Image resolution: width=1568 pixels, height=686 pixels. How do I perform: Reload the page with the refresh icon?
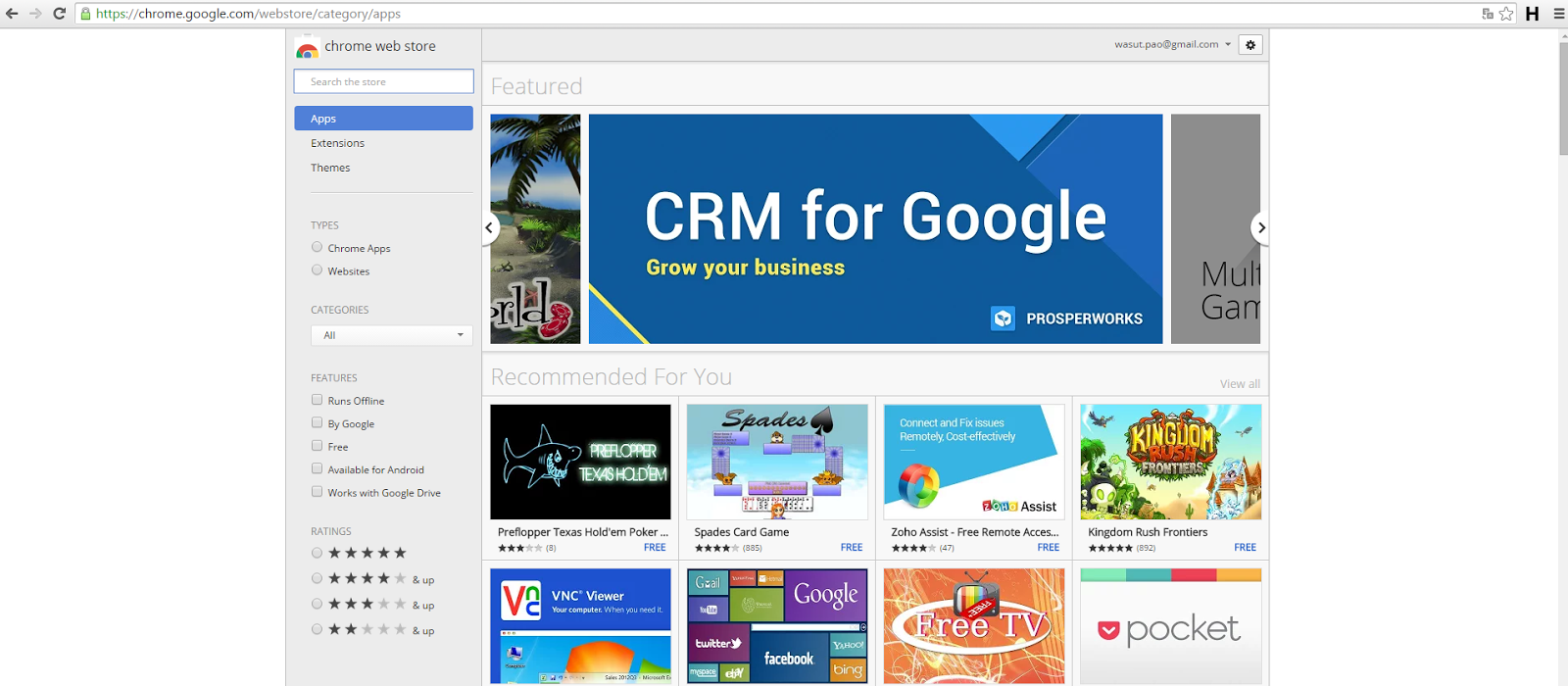(59, 14)
